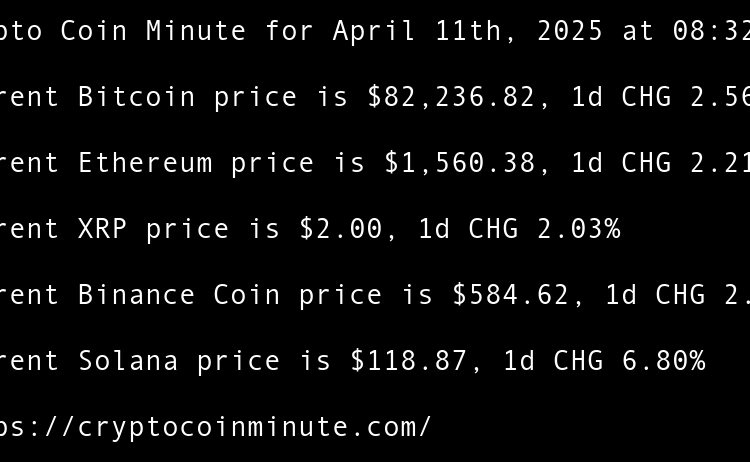Select the Solana coin name
This screenshot has width=750, height=462.
coord(128,361)
